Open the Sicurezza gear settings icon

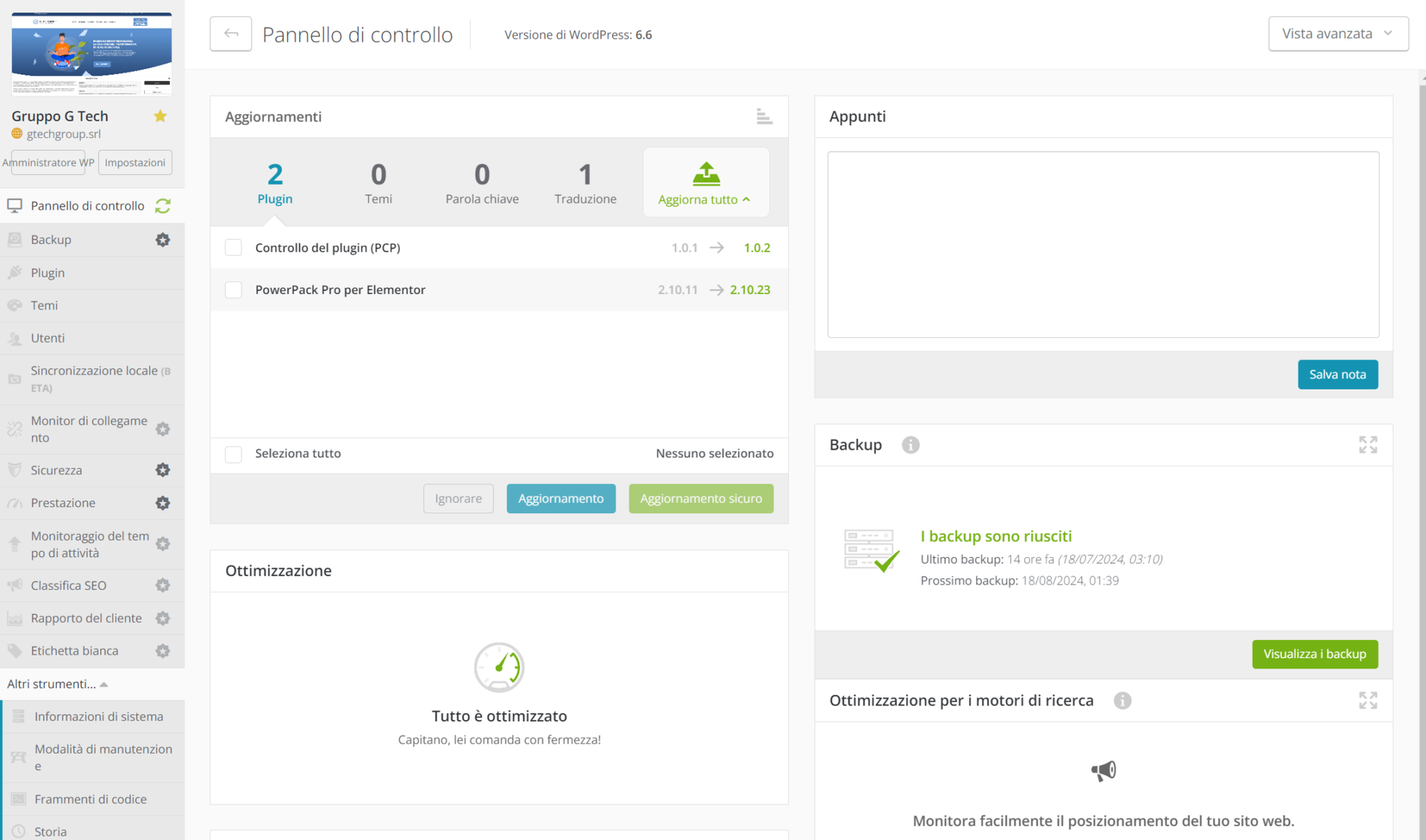[x=163, y=470]
